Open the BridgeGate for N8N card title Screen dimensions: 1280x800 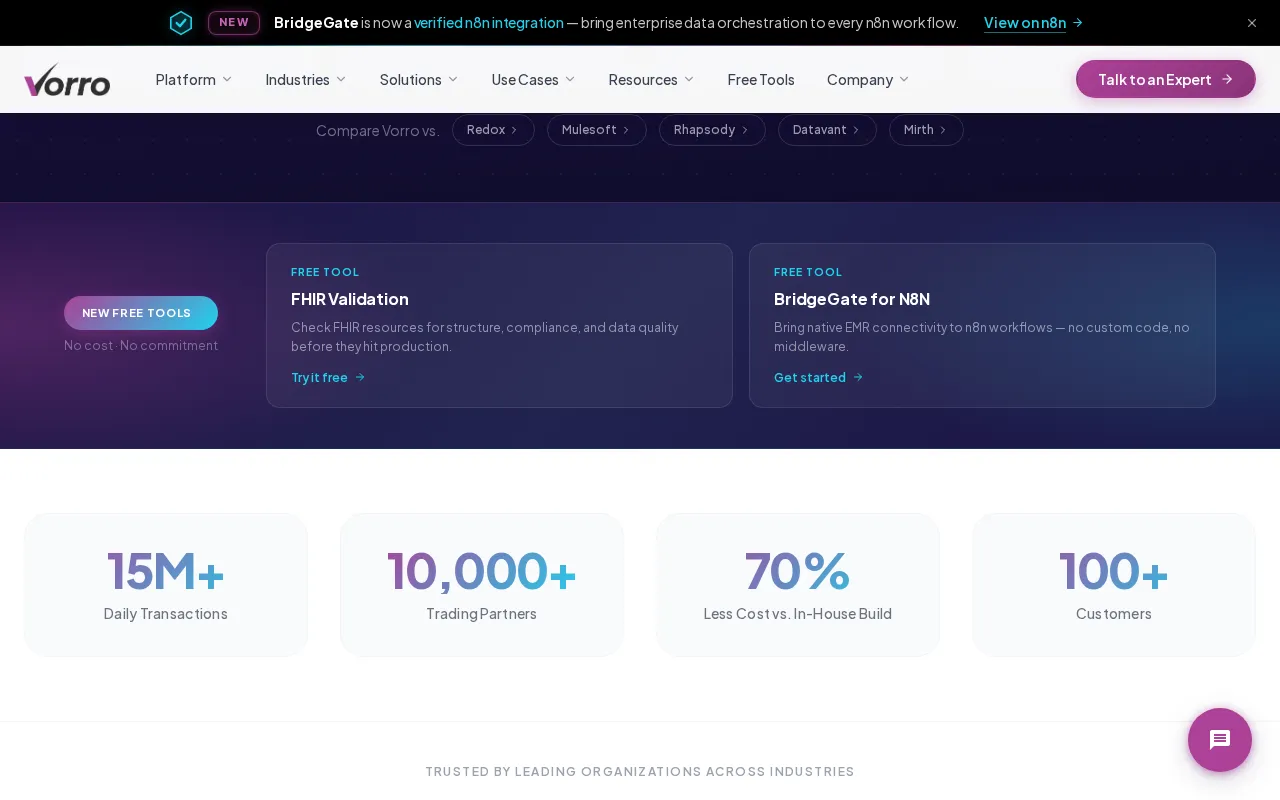point(852,299)
